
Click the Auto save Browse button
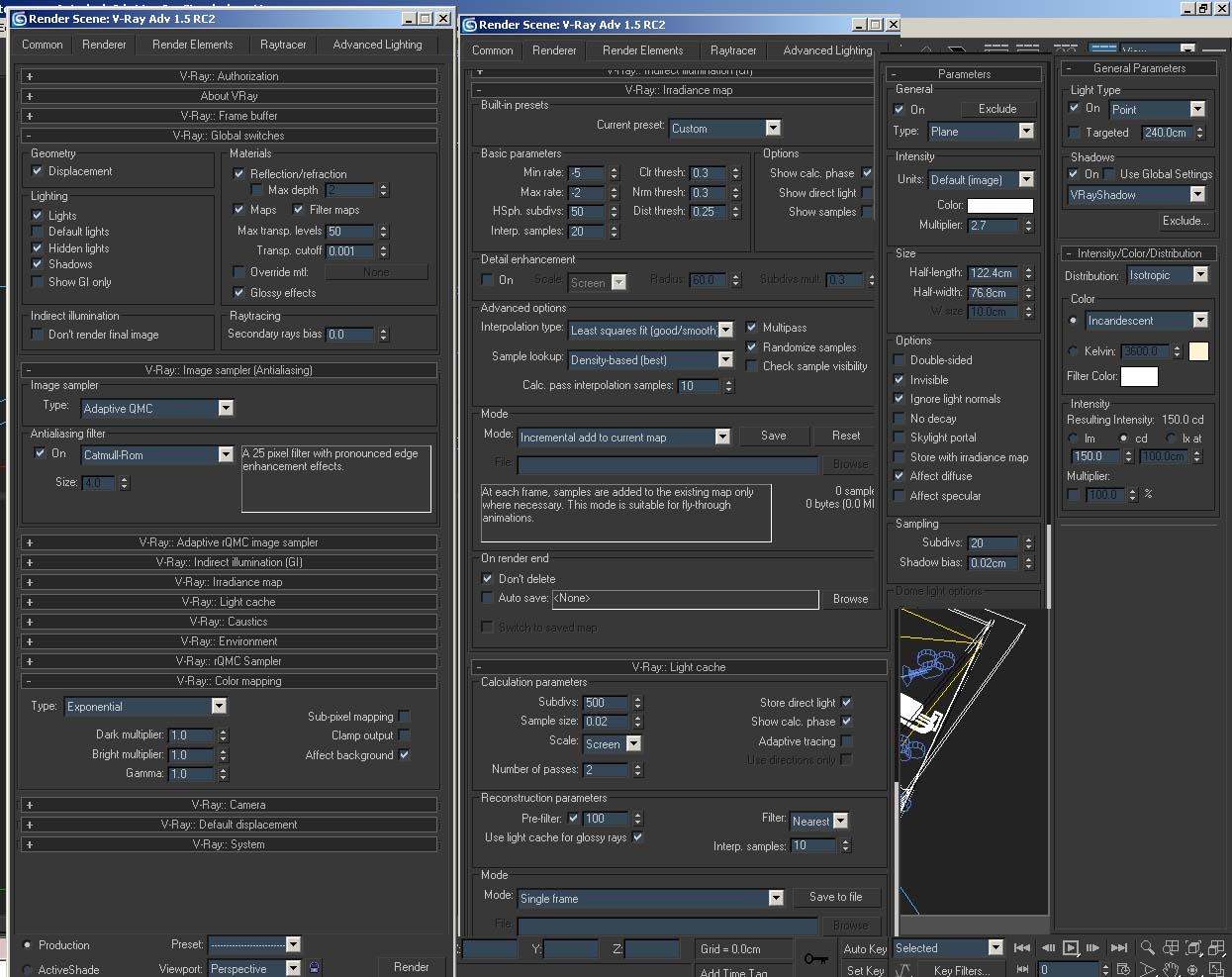pyautogui.click(x=850, y=599)
